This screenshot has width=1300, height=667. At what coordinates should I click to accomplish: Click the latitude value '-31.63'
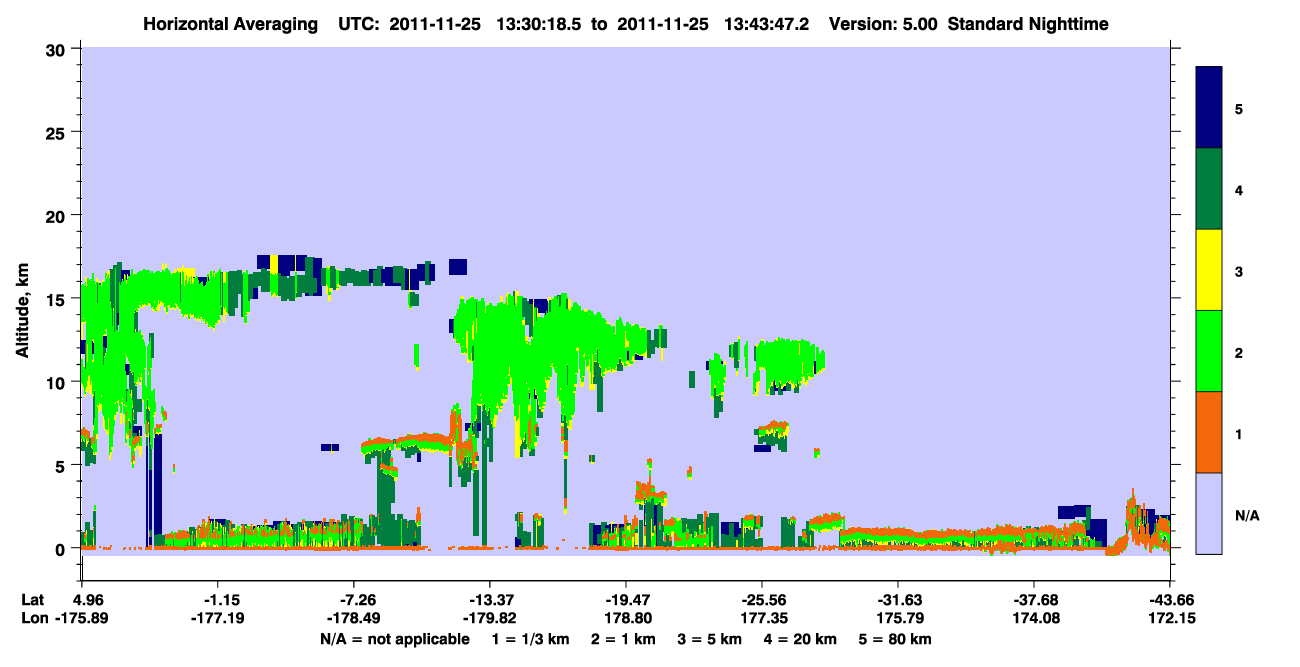pyautogui.click(x=898, y=600)
